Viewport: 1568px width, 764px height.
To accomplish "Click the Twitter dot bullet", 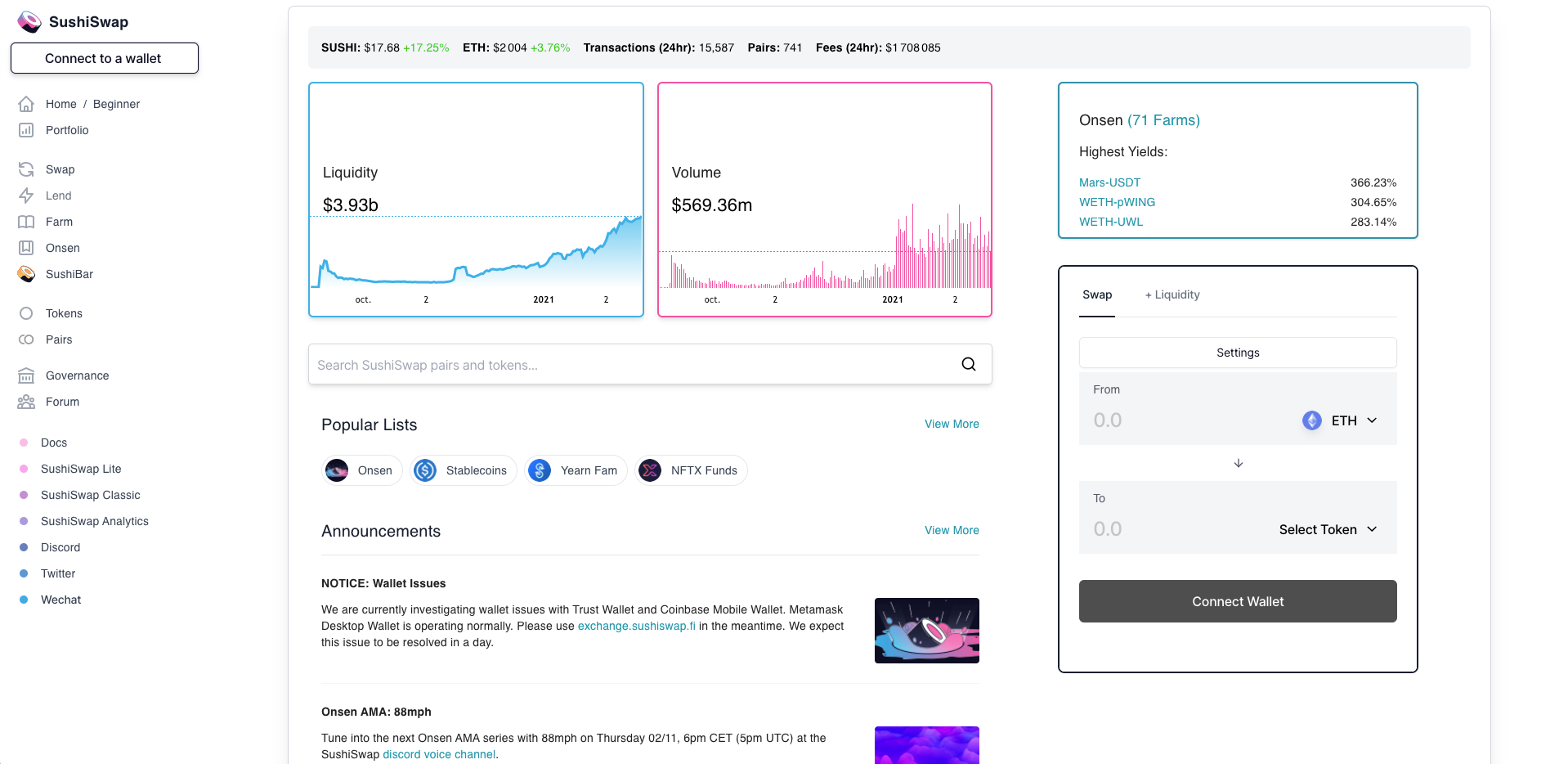I will [x=24, y=573].
